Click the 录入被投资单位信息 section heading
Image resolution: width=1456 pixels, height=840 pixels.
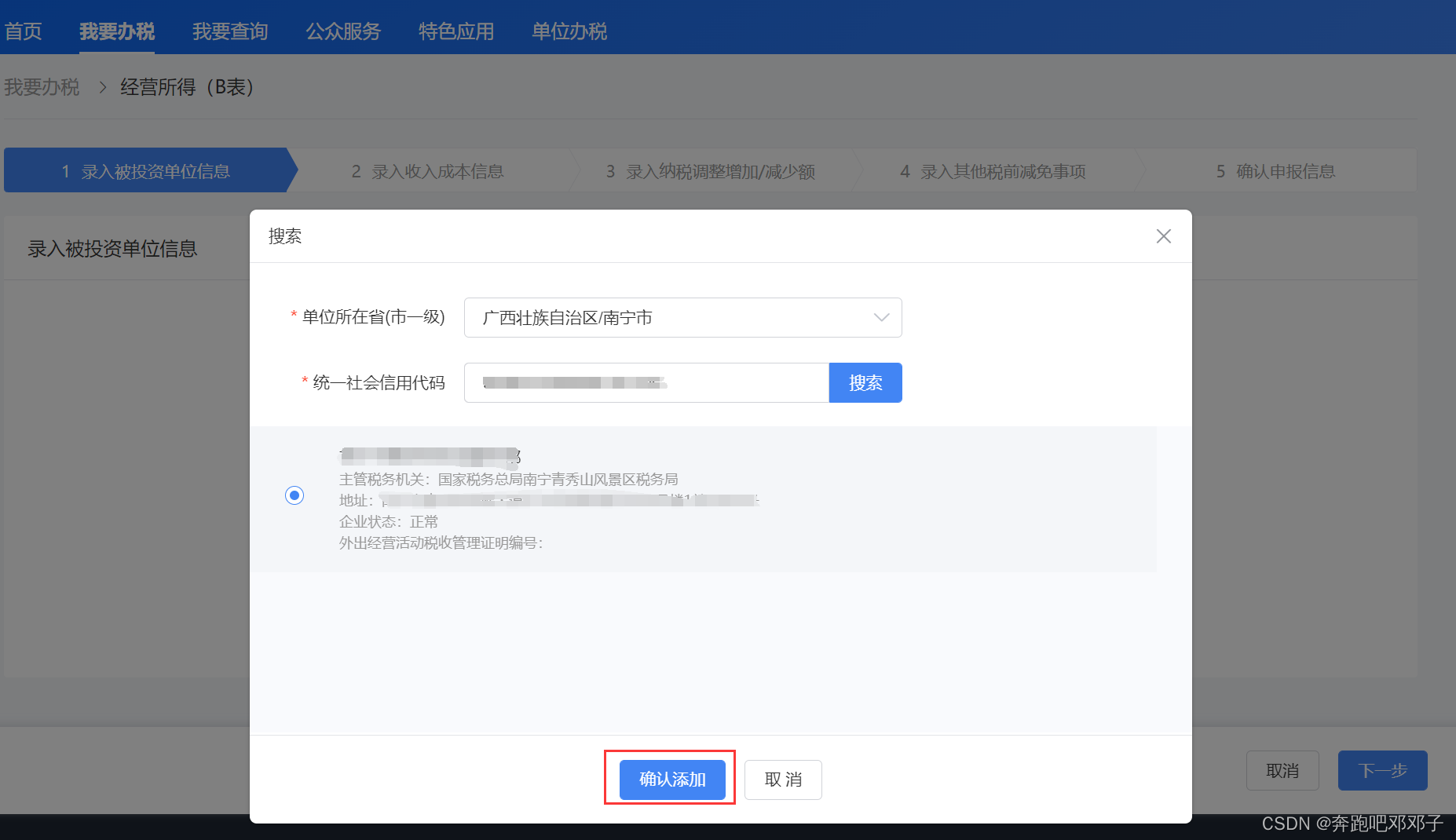coord(112,249)
